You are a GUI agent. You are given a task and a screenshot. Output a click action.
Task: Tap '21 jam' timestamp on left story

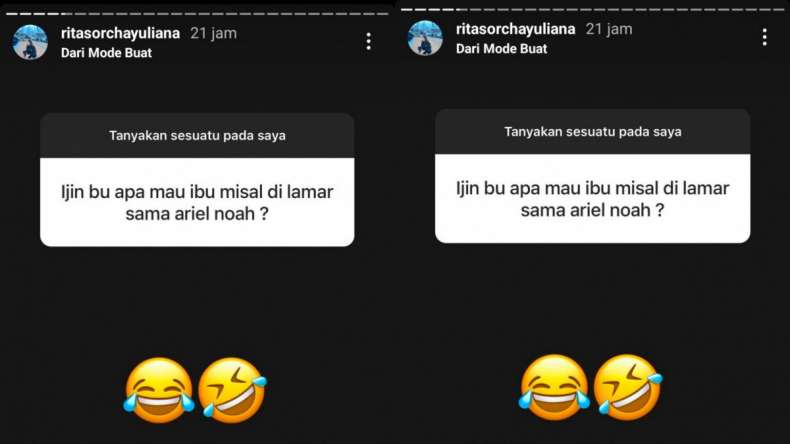[214, 33]
